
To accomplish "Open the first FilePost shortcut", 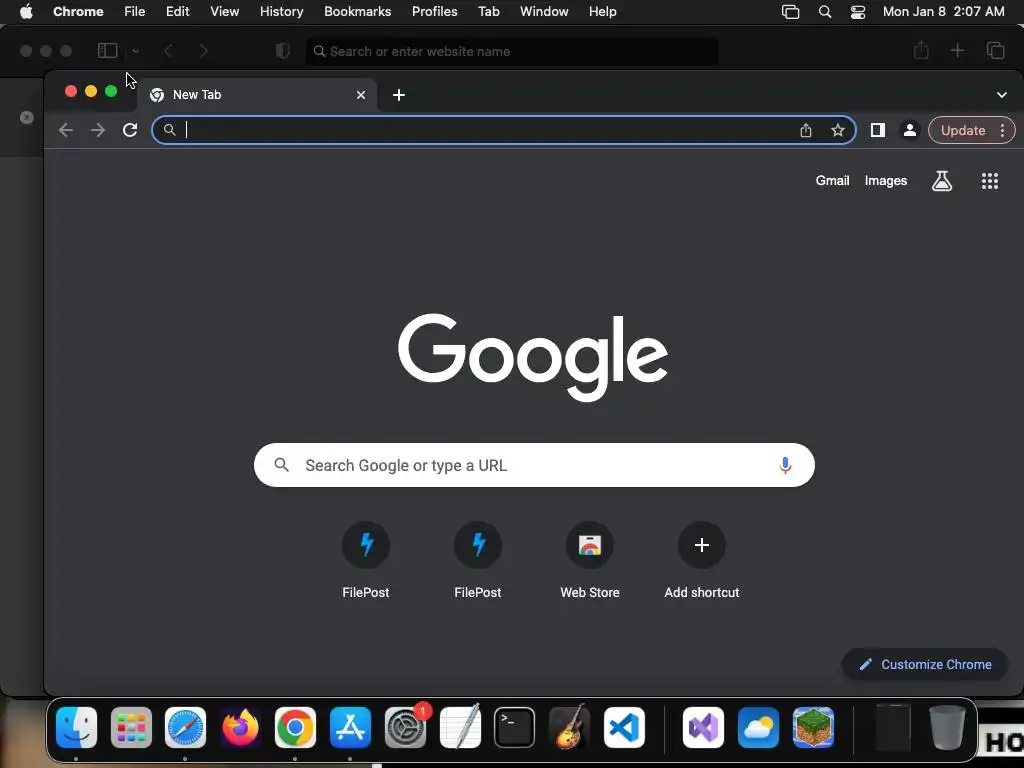I will (366, 545).
